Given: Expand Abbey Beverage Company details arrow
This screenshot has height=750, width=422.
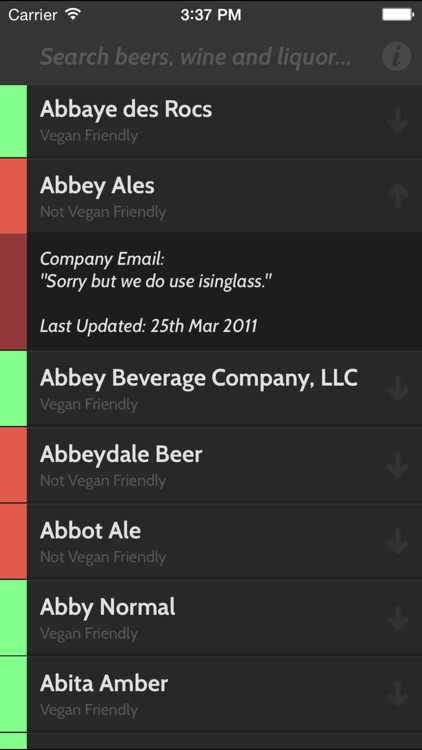Looking at the screenshot, I should pos(398,388).
